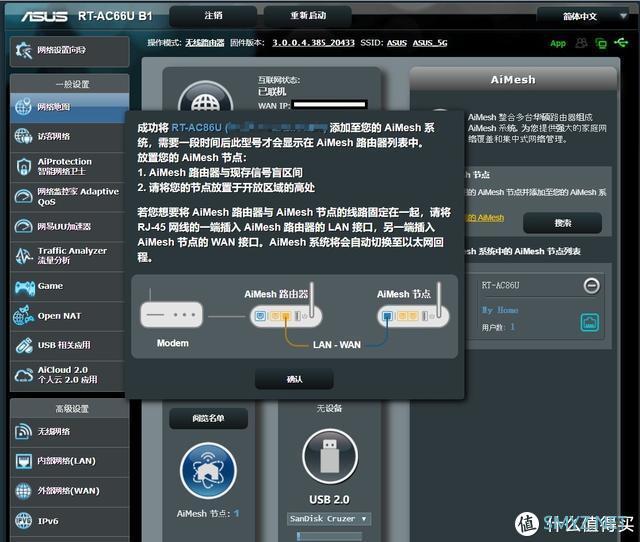Image resolution: width=640 pixels, height=542 pixels.
Task: Click the RT-AC86U node name
Action: (500, 285)
